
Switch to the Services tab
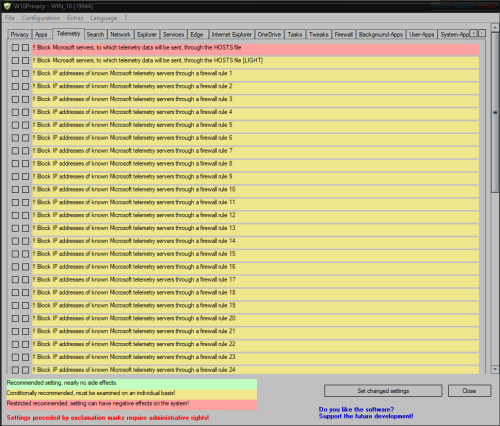pyautogui.click(x=173, y=34)
